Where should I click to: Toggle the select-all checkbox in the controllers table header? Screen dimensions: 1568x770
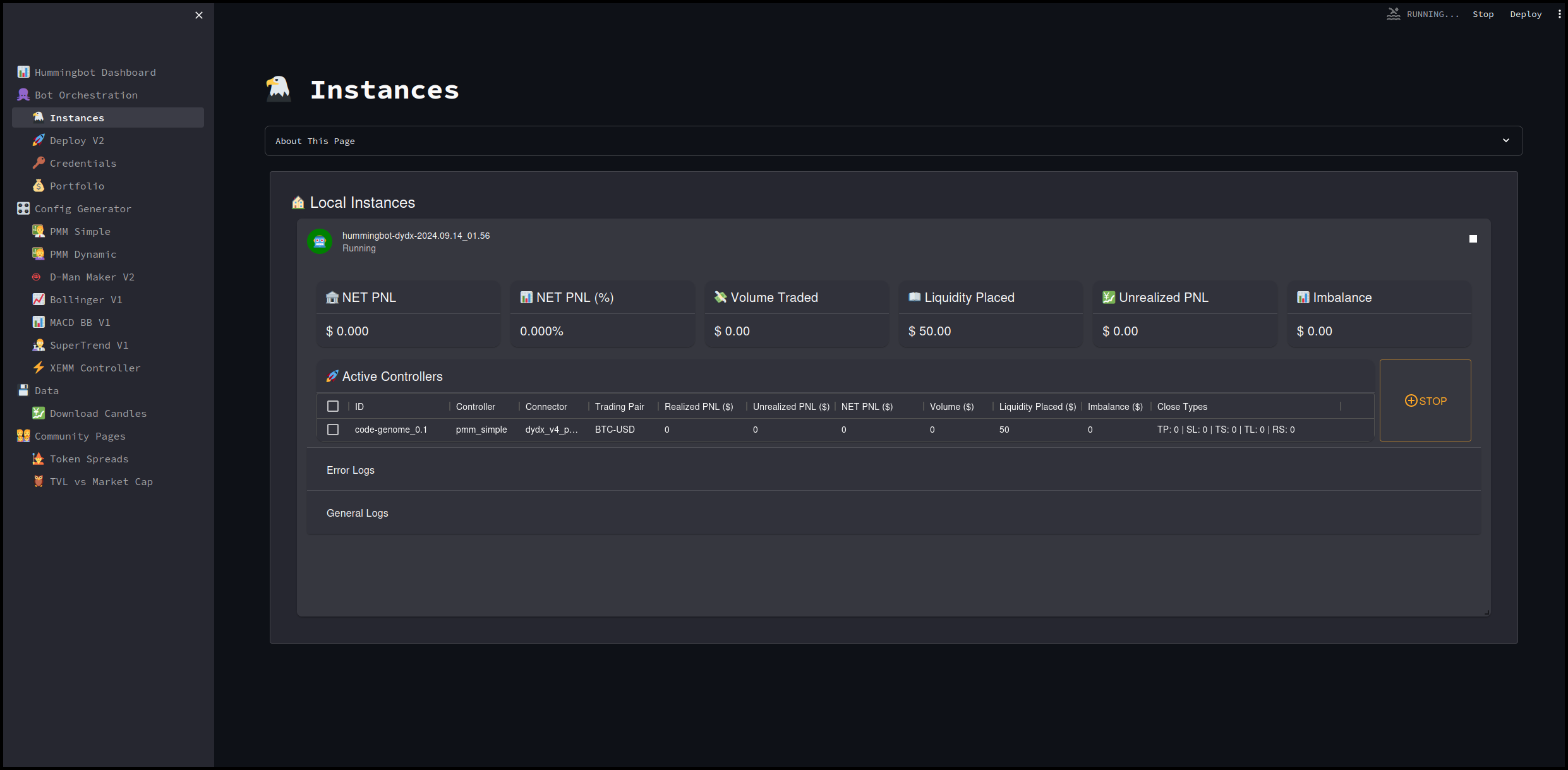tap(333, 406)
